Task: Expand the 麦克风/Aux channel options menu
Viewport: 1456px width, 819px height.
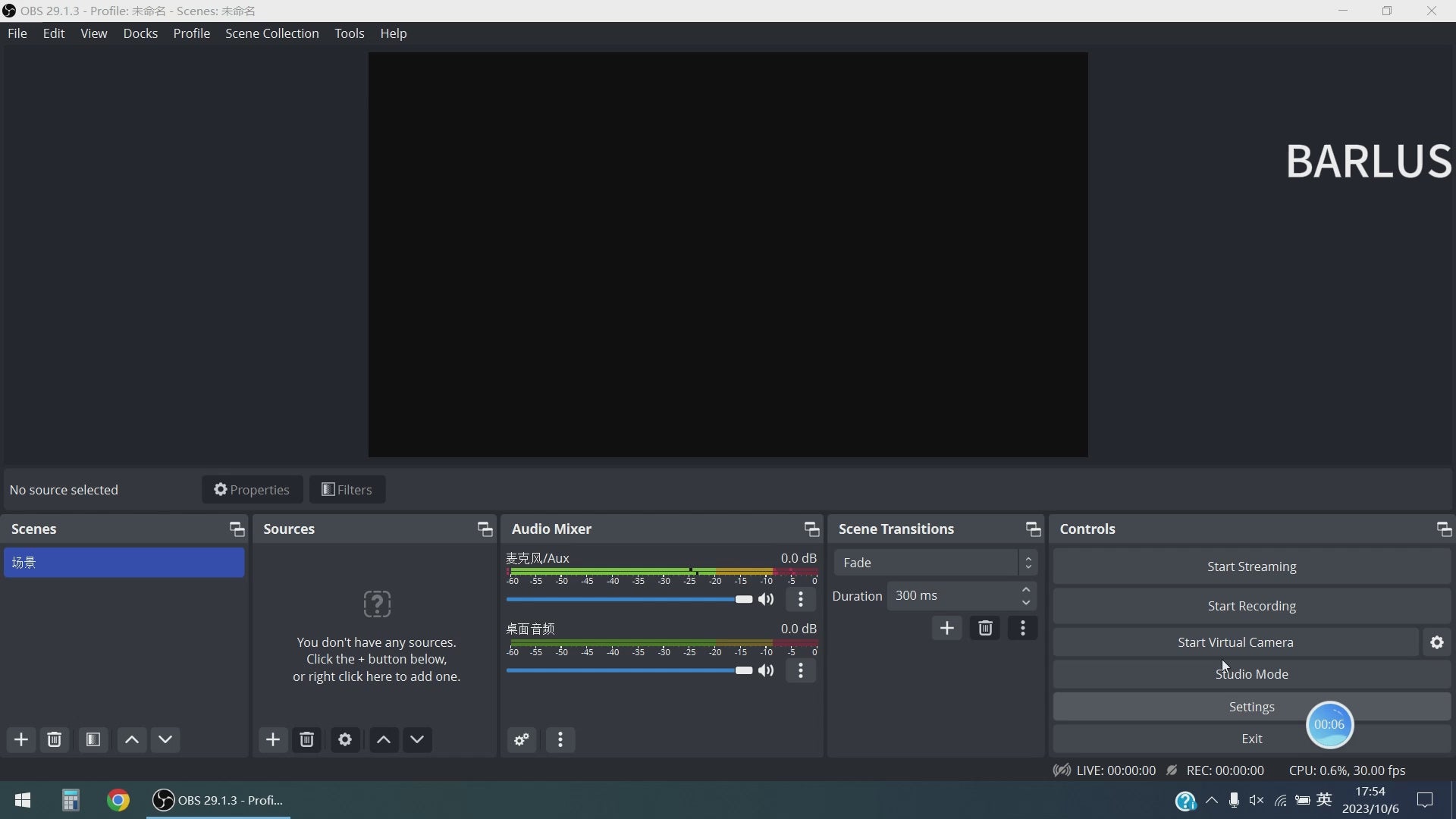Action: pos(800,599)
